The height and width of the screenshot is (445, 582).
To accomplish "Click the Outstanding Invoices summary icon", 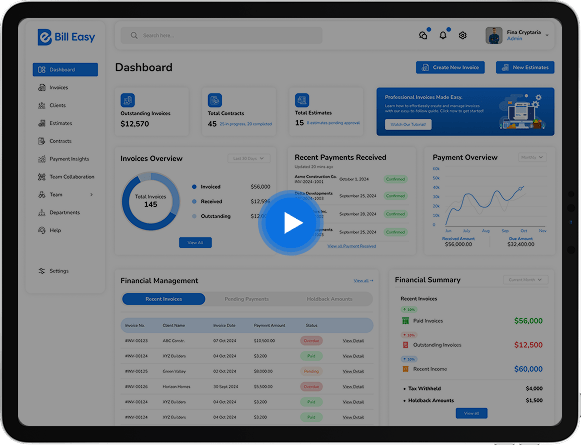I will tap(405, 345).
